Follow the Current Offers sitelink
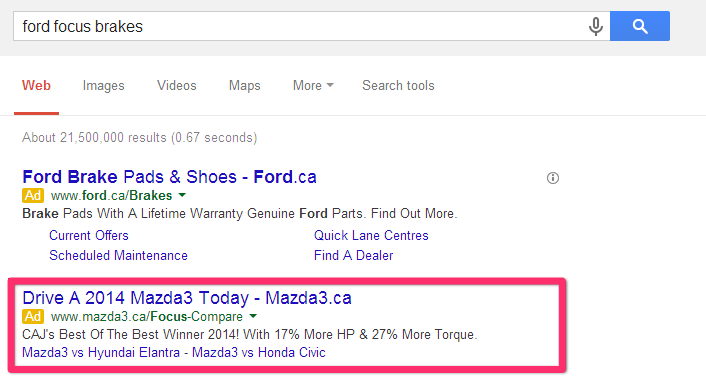 click(89, 235)
